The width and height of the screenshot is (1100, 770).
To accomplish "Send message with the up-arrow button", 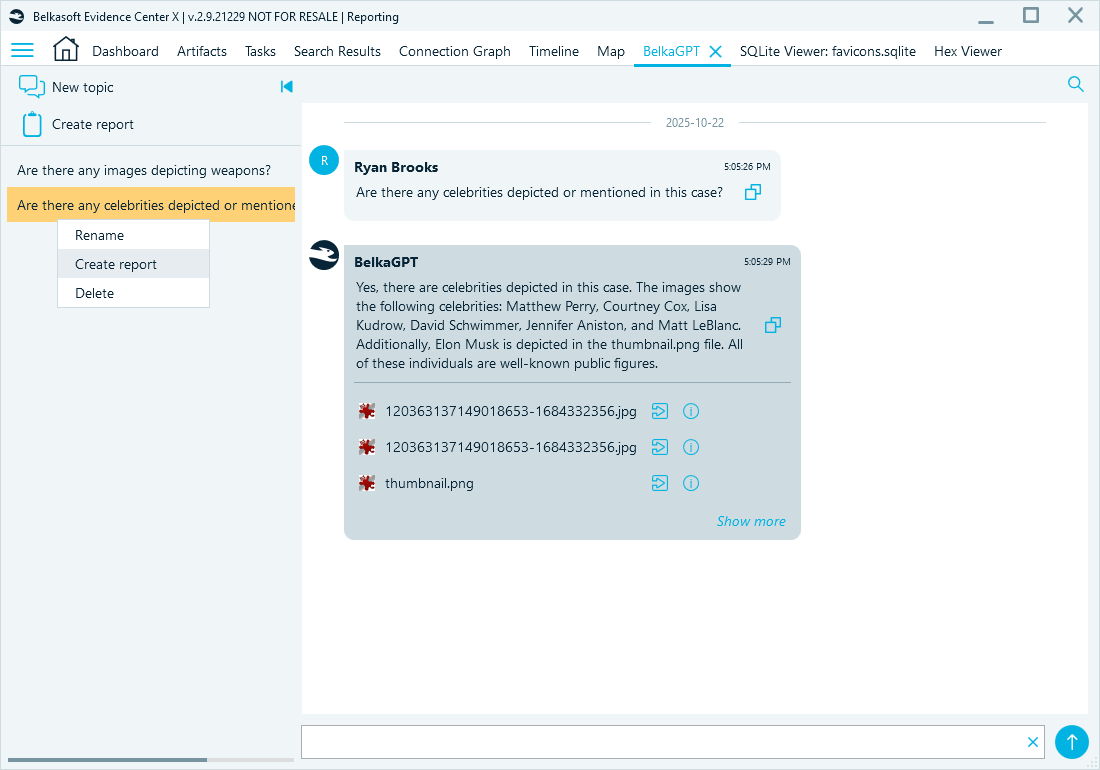I will tap(1072, 742).
